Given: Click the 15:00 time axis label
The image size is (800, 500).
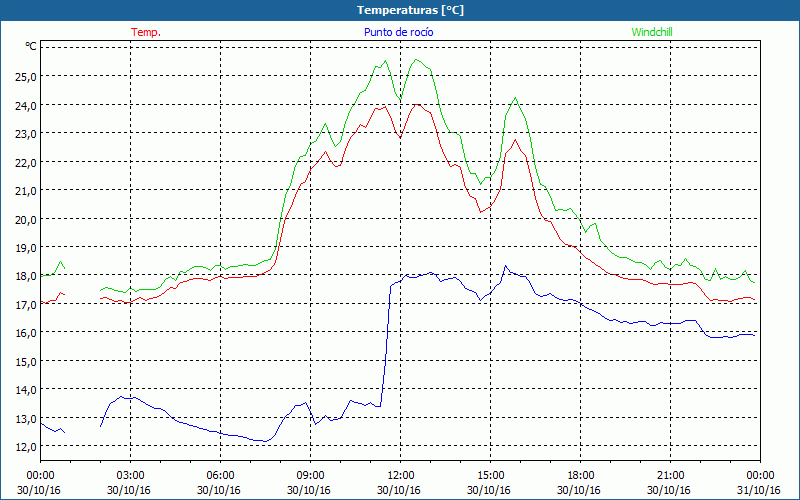Looking at the screenshot, I should 490,476.
